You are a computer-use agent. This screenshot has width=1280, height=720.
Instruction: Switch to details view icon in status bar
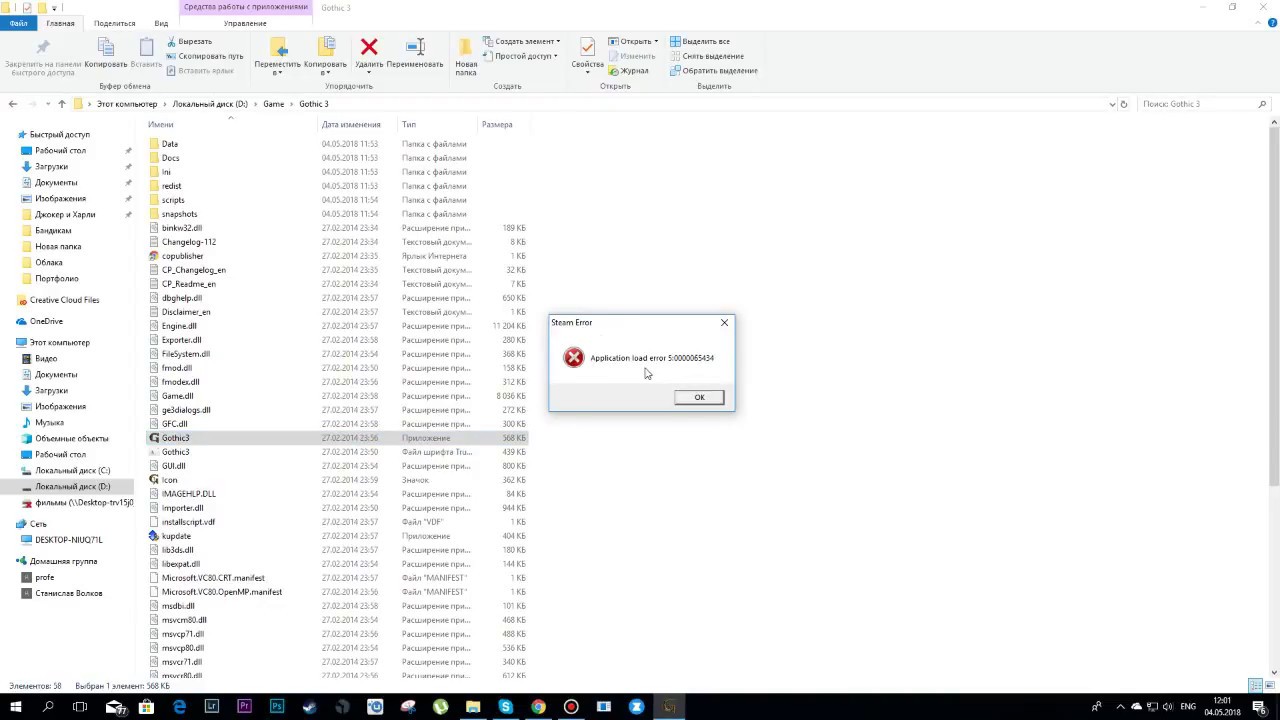pyautogui.click(x=1255, y=685)
